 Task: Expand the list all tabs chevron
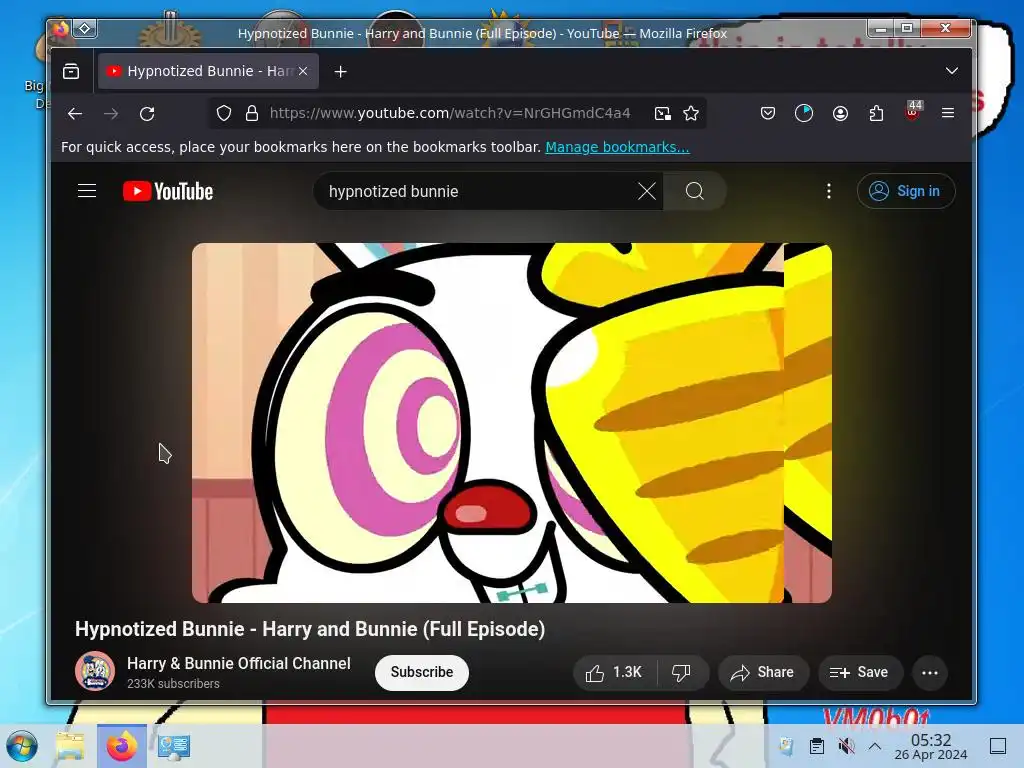pyautogui.click(x=952, y=71)
